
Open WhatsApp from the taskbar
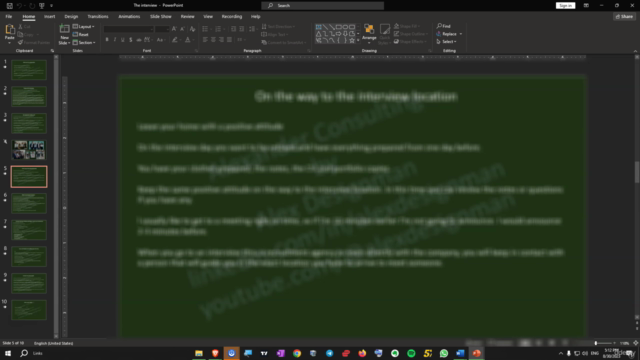444,353
